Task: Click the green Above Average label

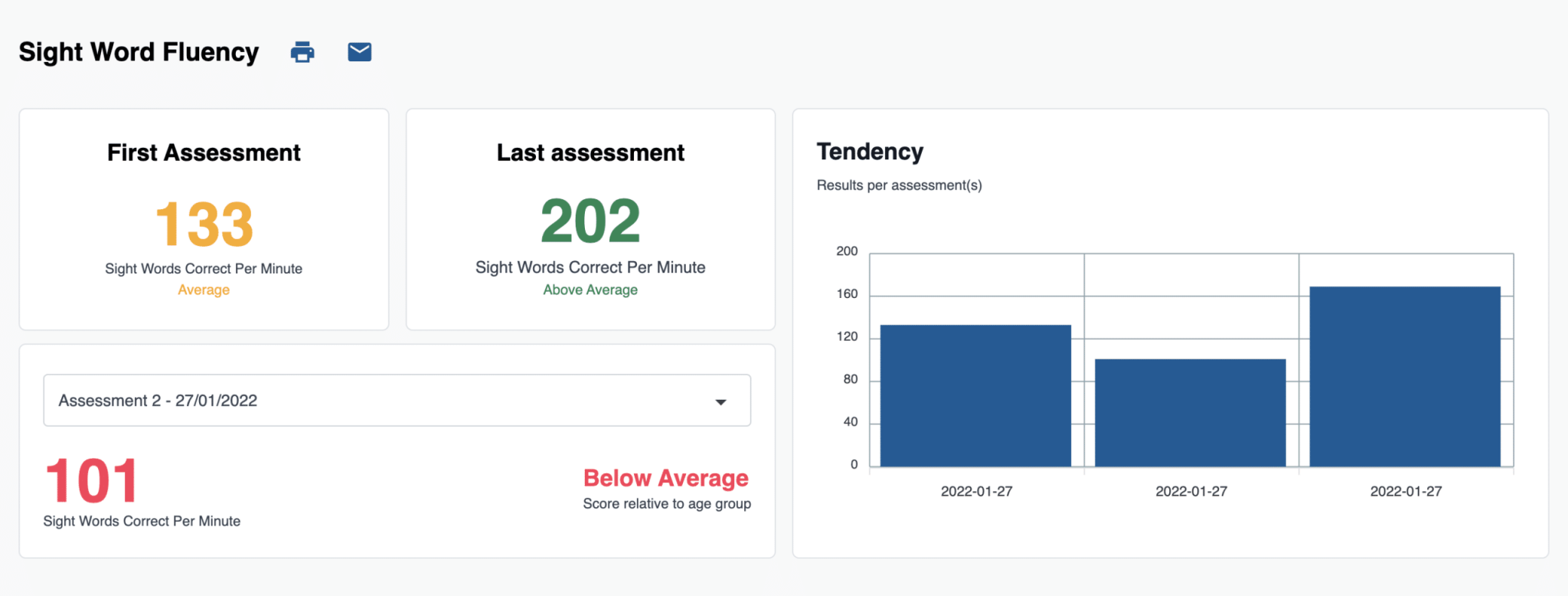Action: (590, 290)
